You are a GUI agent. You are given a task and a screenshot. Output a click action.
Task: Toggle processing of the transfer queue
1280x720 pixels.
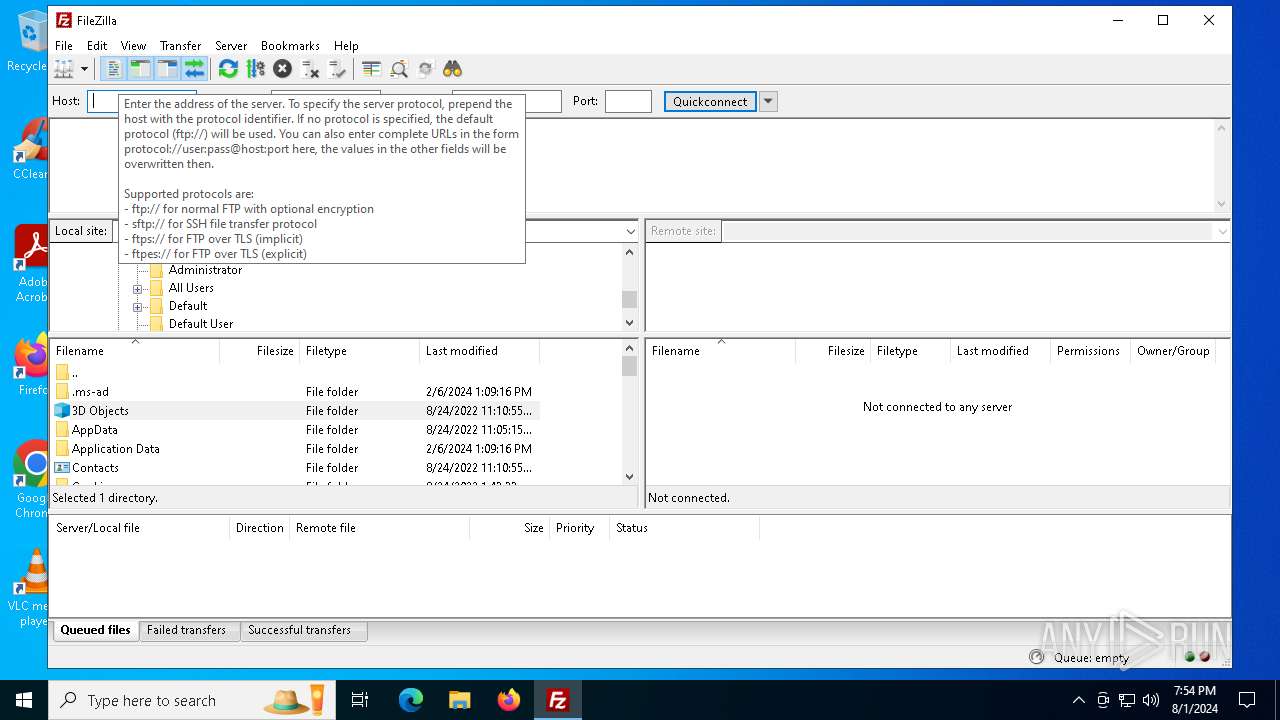[x=255, y=69]
